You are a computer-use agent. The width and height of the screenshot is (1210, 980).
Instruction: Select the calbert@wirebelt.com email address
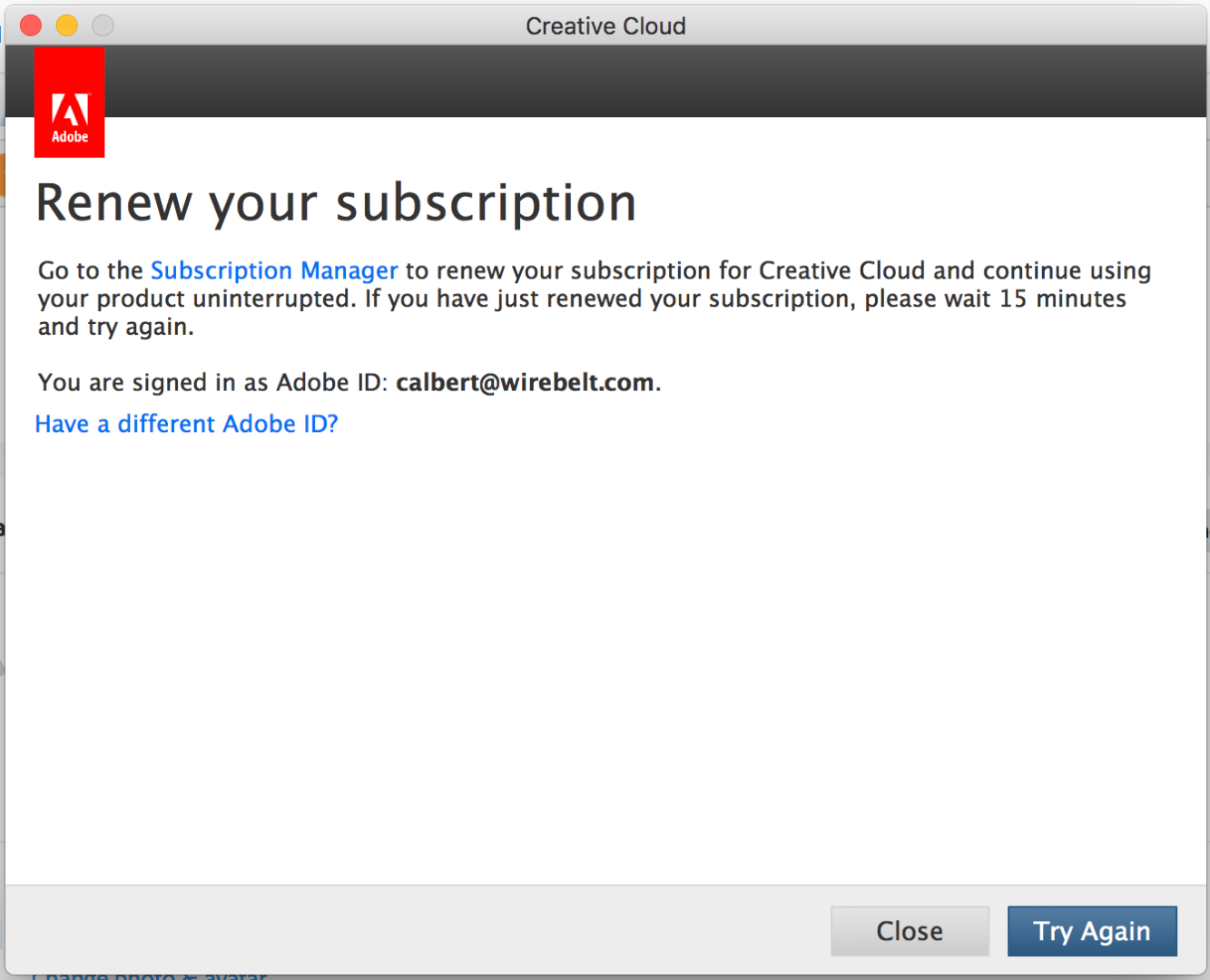525,383
